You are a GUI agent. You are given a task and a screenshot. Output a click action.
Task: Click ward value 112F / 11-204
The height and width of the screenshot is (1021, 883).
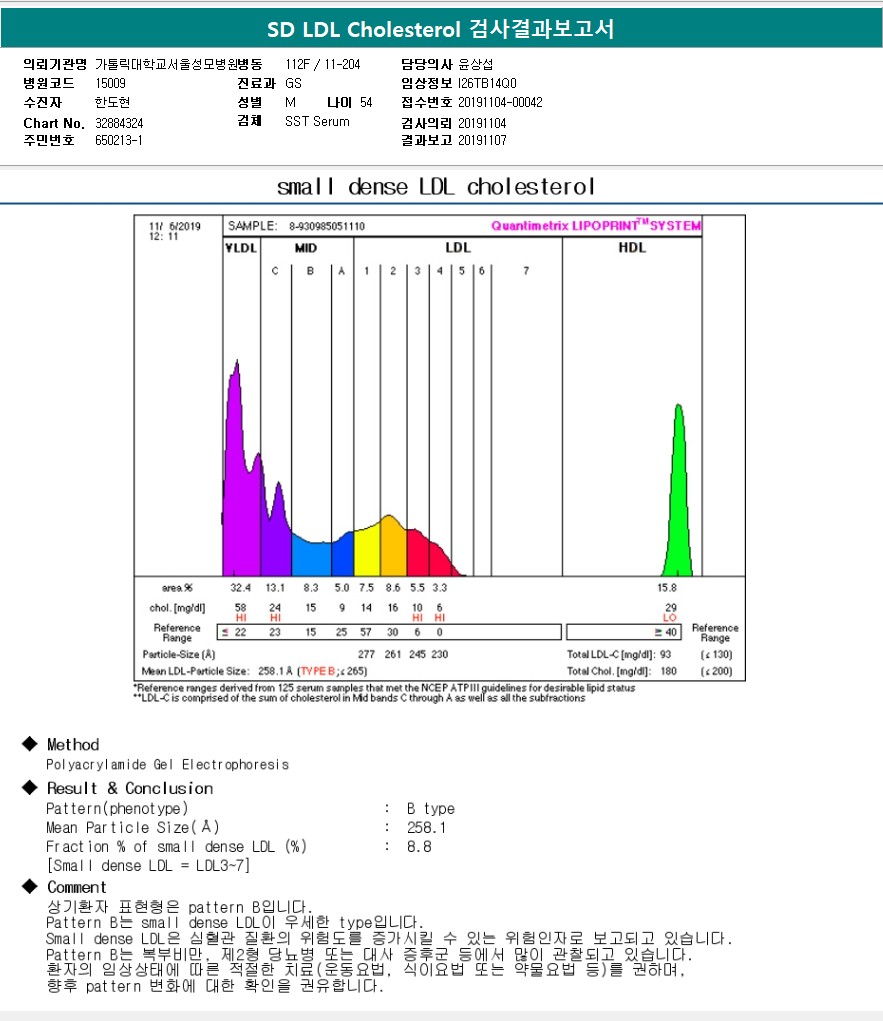[322, 64]
